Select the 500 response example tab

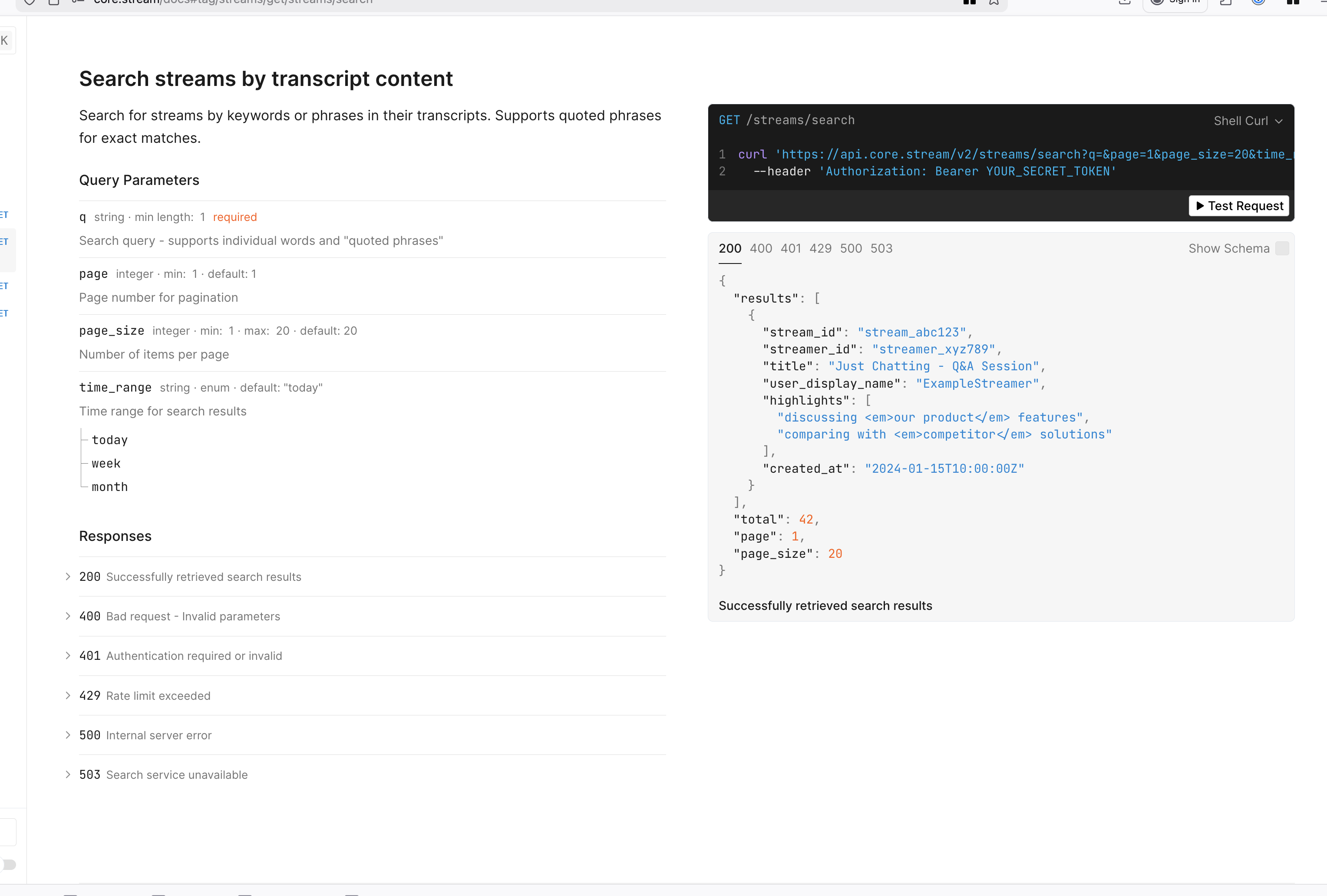850,248
